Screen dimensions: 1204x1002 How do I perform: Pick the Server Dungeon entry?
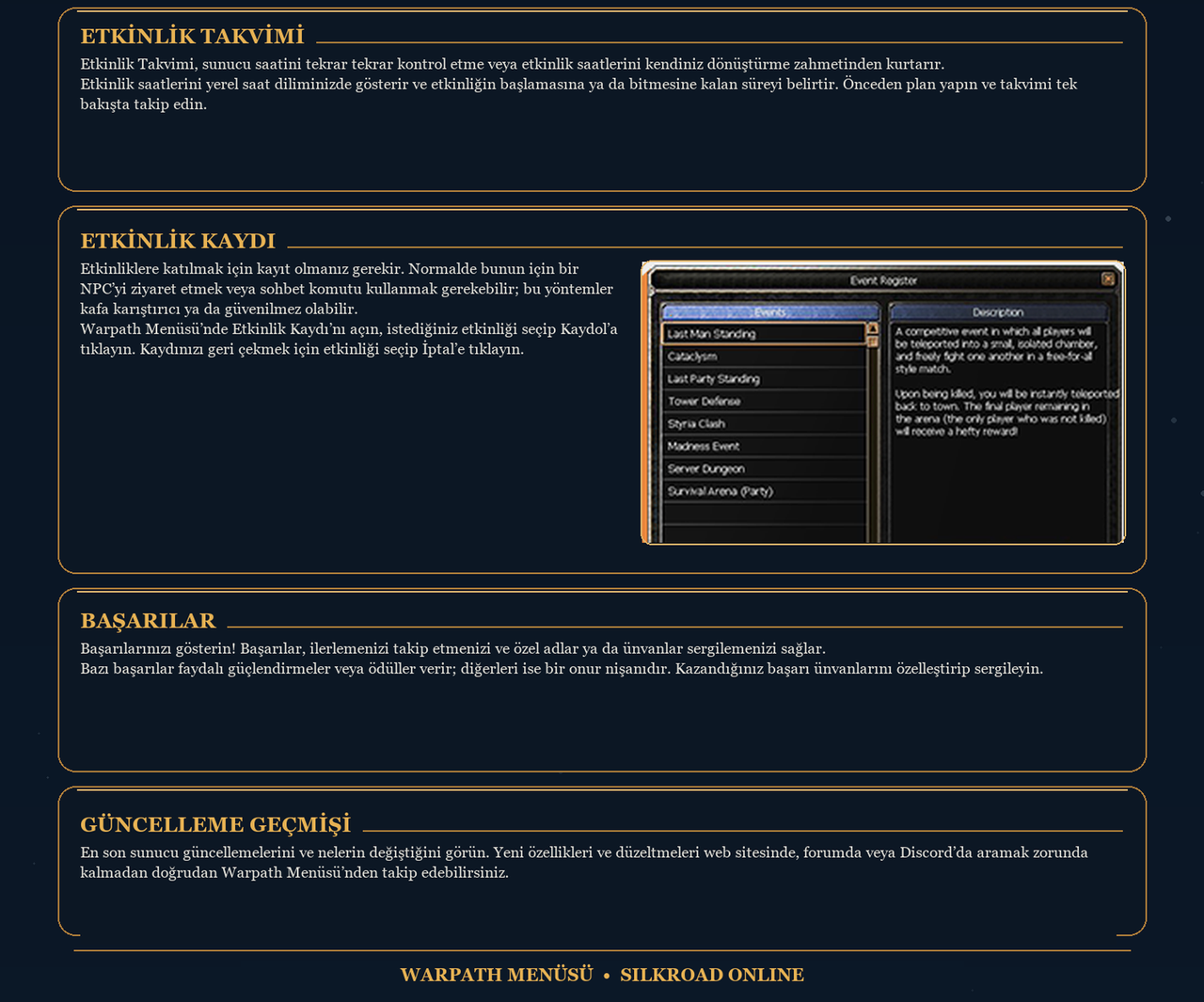pyautogui.click(x=764, y=469)
